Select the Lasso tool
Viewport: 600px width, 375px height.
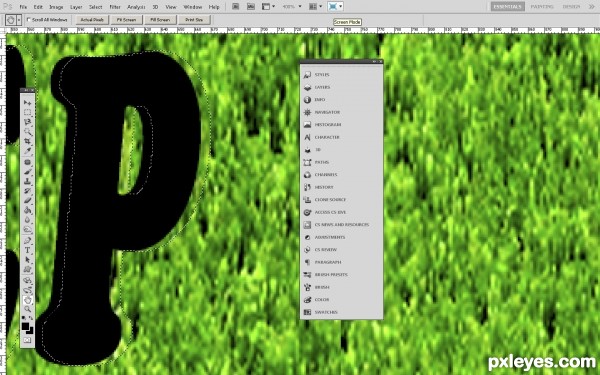[x=28, y=122]
